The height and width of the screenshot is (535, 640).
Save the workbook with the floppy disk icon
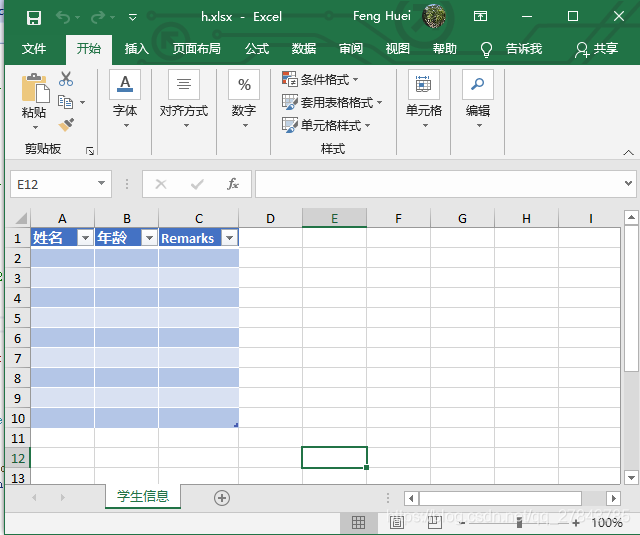[x=33, y=18]
